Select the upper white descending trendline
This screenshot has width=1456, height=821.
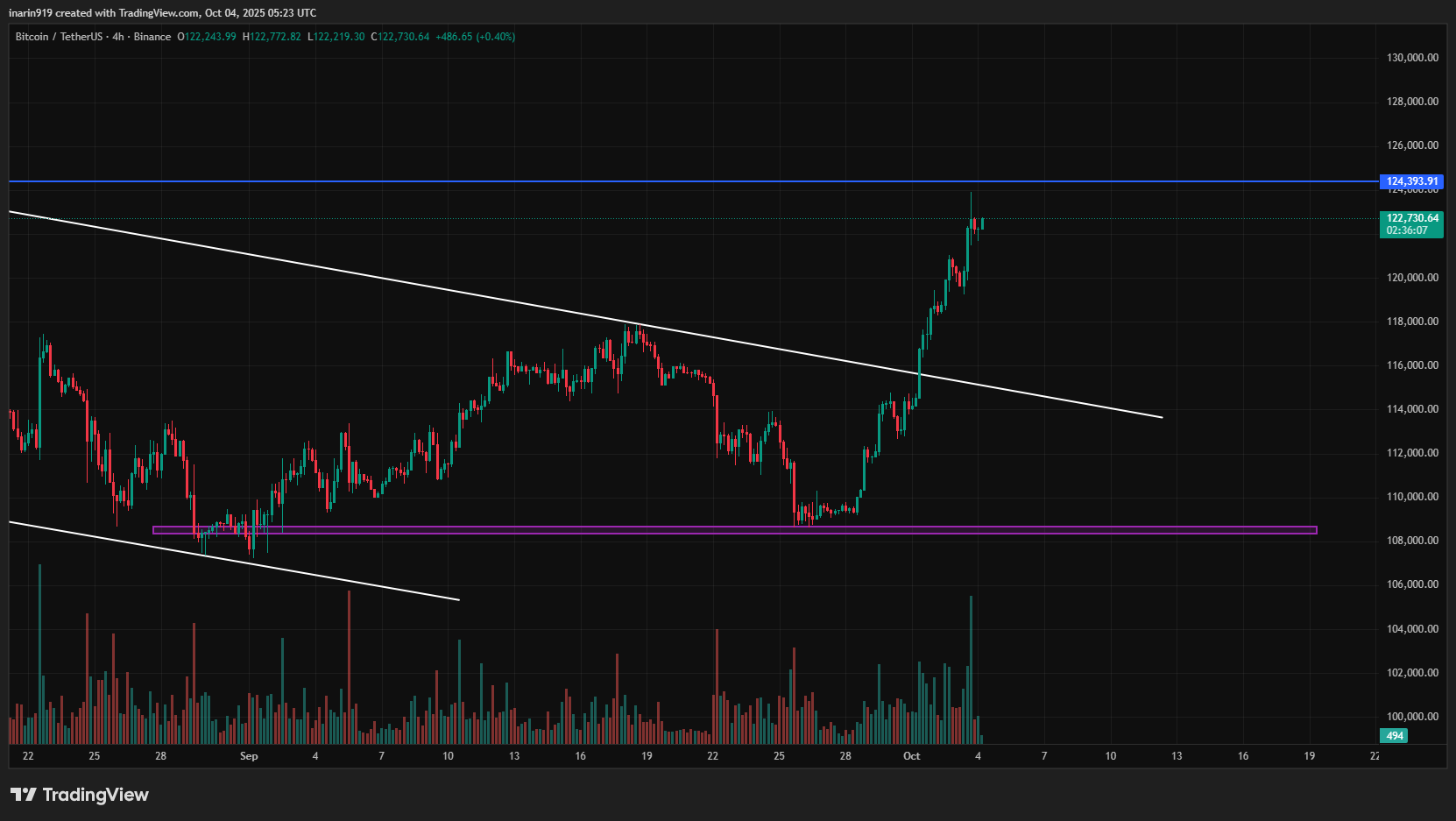coord(585,315)
